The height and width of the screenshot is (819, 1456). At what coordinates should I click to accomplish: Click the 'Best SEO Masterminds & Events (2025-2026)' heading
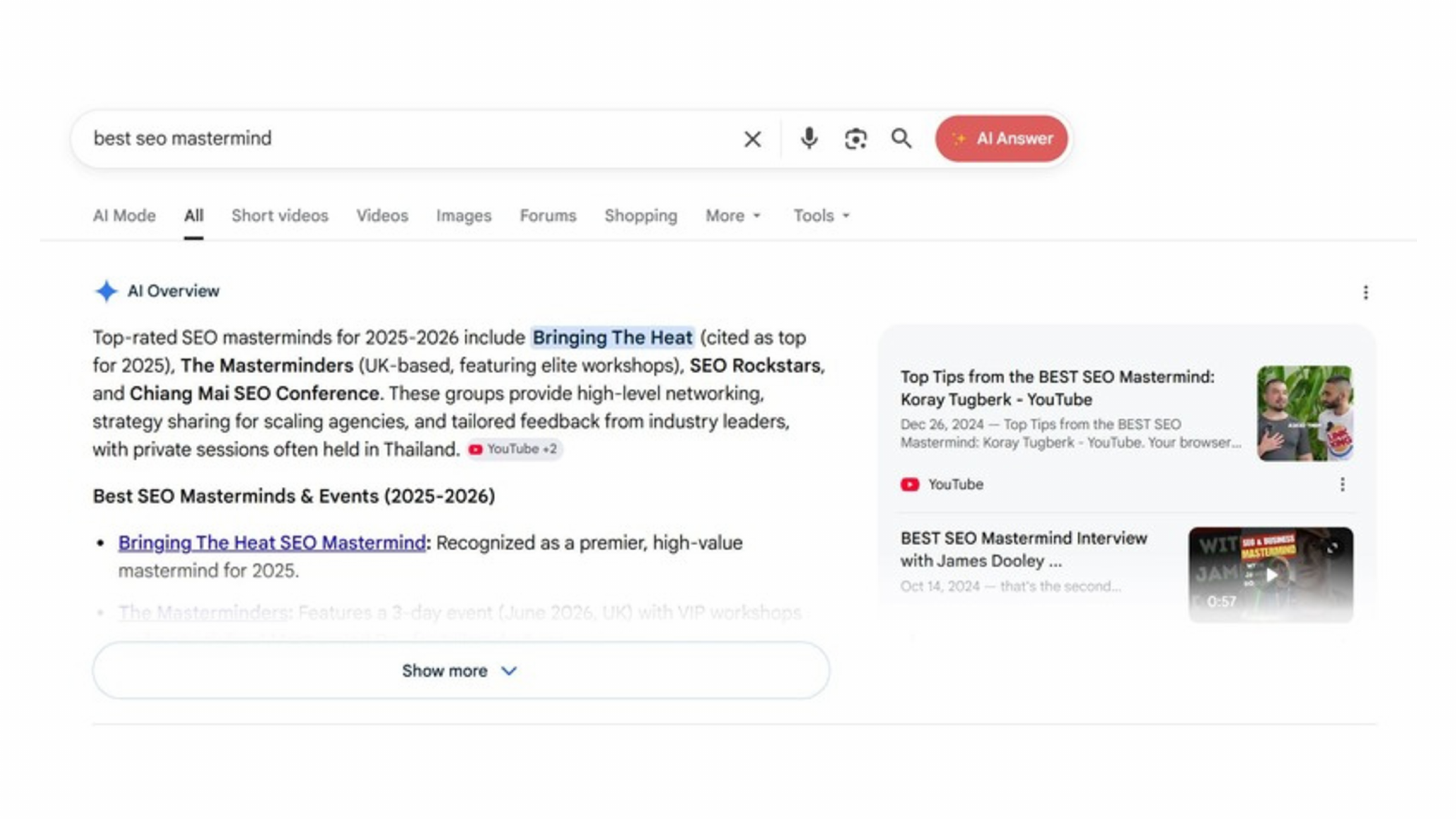(294, 496)
